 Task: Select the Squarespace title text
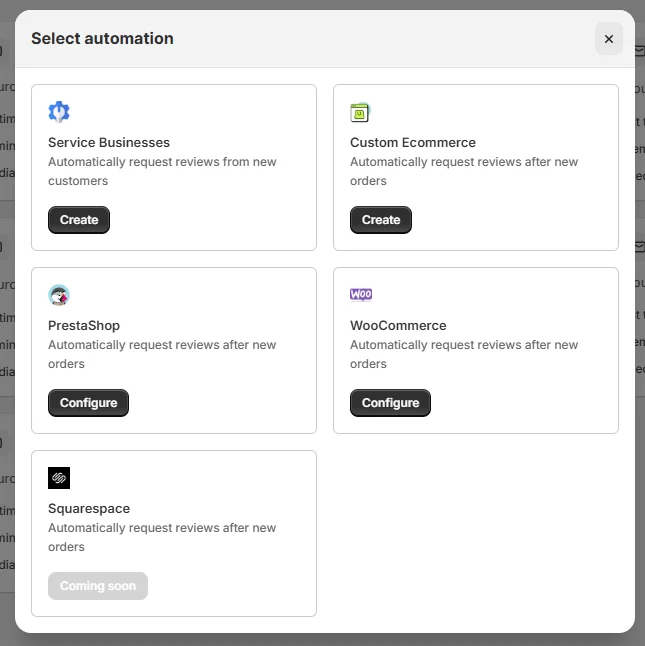(89, 508)
